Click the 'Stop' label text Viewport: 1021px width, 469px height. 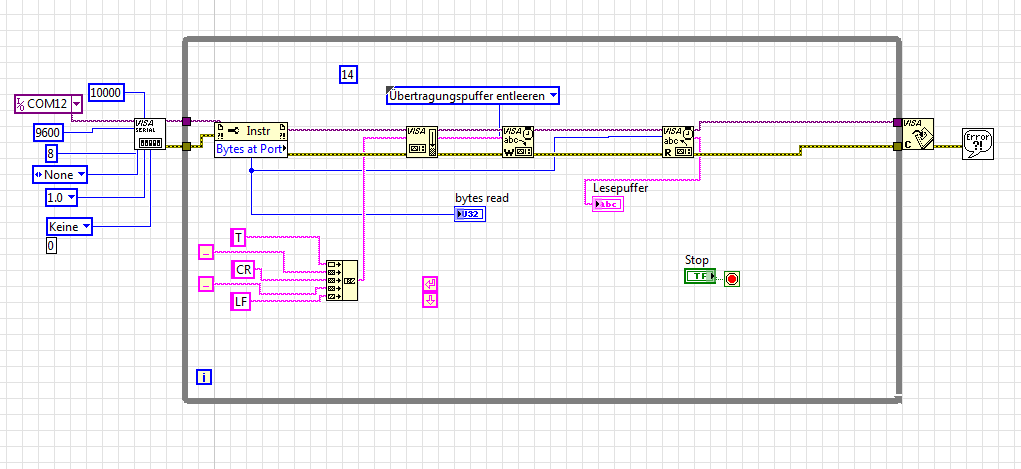(x=697, y=260)
